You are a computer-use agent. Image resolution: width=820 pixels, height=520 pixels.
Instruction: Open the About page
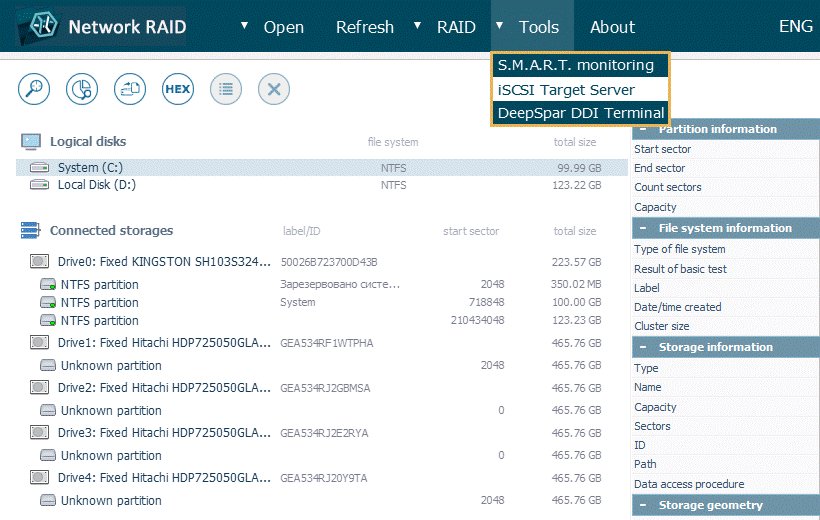[612, 27]
